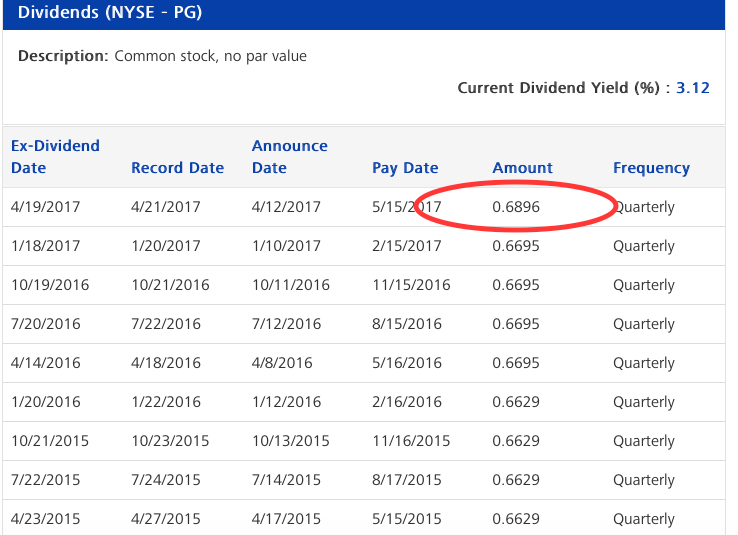Click amount 0.6695 in the 1/18/2017 row
The height and width of the screenshot is (535, 738).
click(x=516, y=246)
